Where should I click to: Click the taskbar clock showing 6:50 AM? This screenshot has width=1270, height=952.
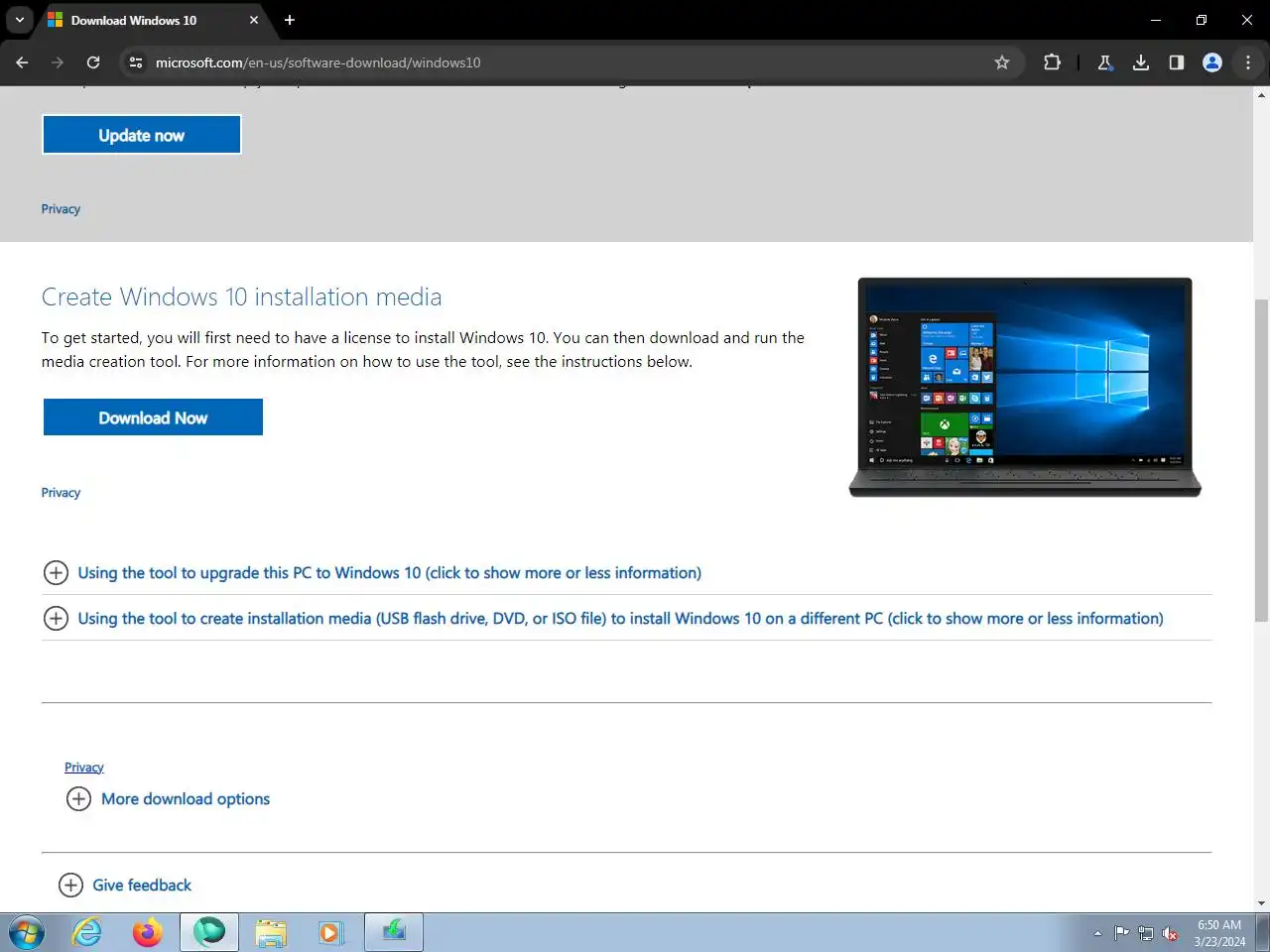pyautogui.click(x=1219, y=933)
